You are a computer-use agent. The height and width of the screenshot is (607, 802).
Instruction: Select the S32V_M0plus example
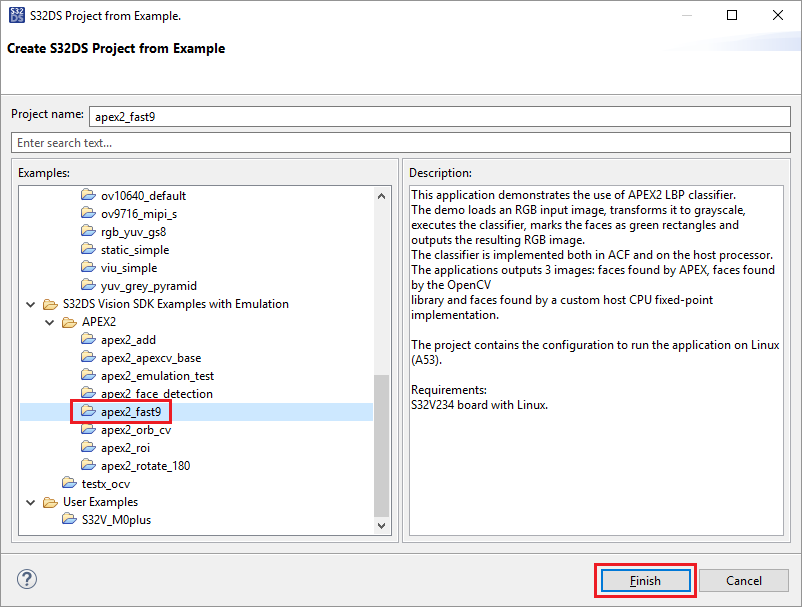tap(116, 520)
